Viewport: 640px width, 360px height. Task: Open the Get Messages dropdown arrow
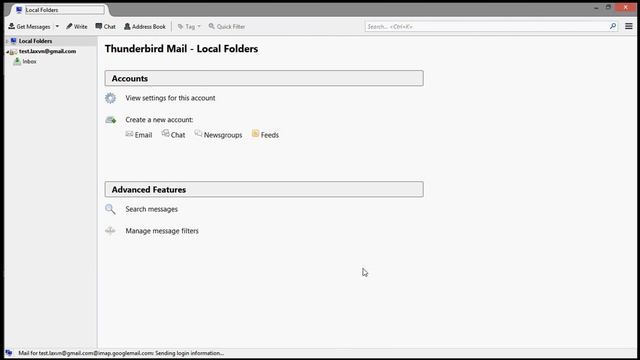click(57, 27)
